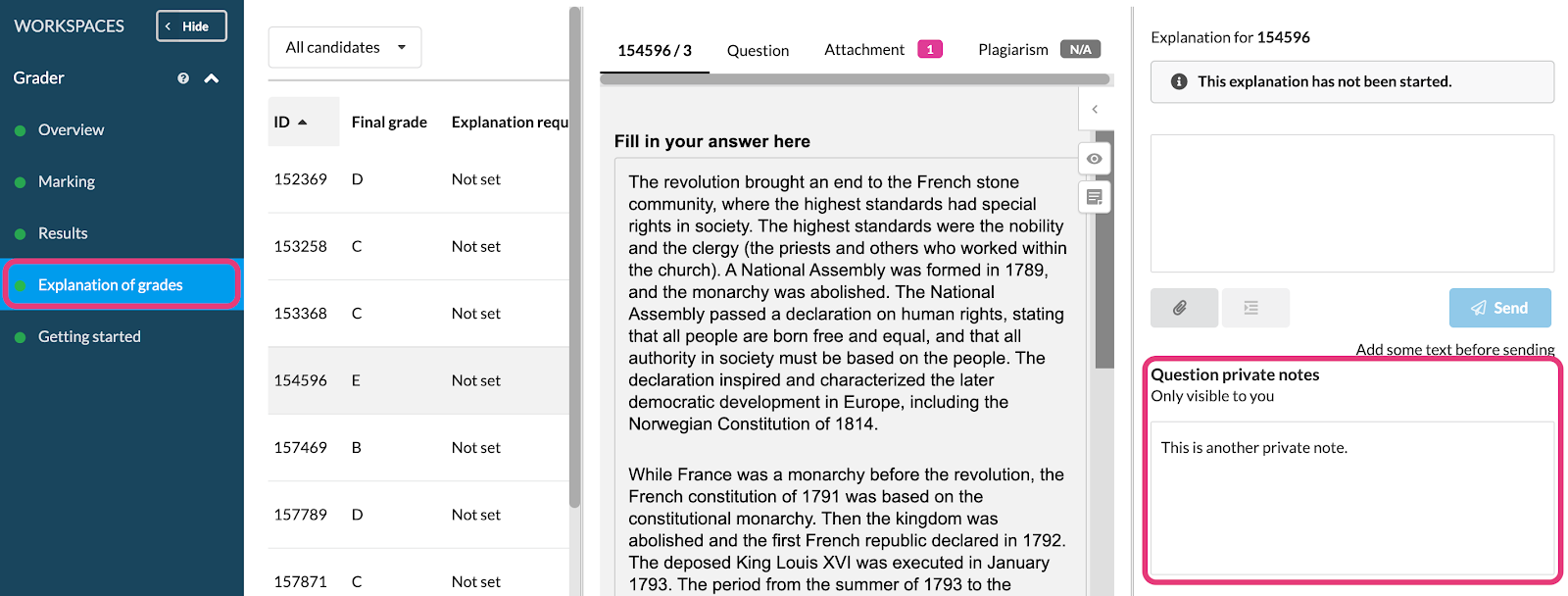The image size is (1568, 596).
Task: Collapse the Grader section chevron
Action: click(x=212, y=78)
